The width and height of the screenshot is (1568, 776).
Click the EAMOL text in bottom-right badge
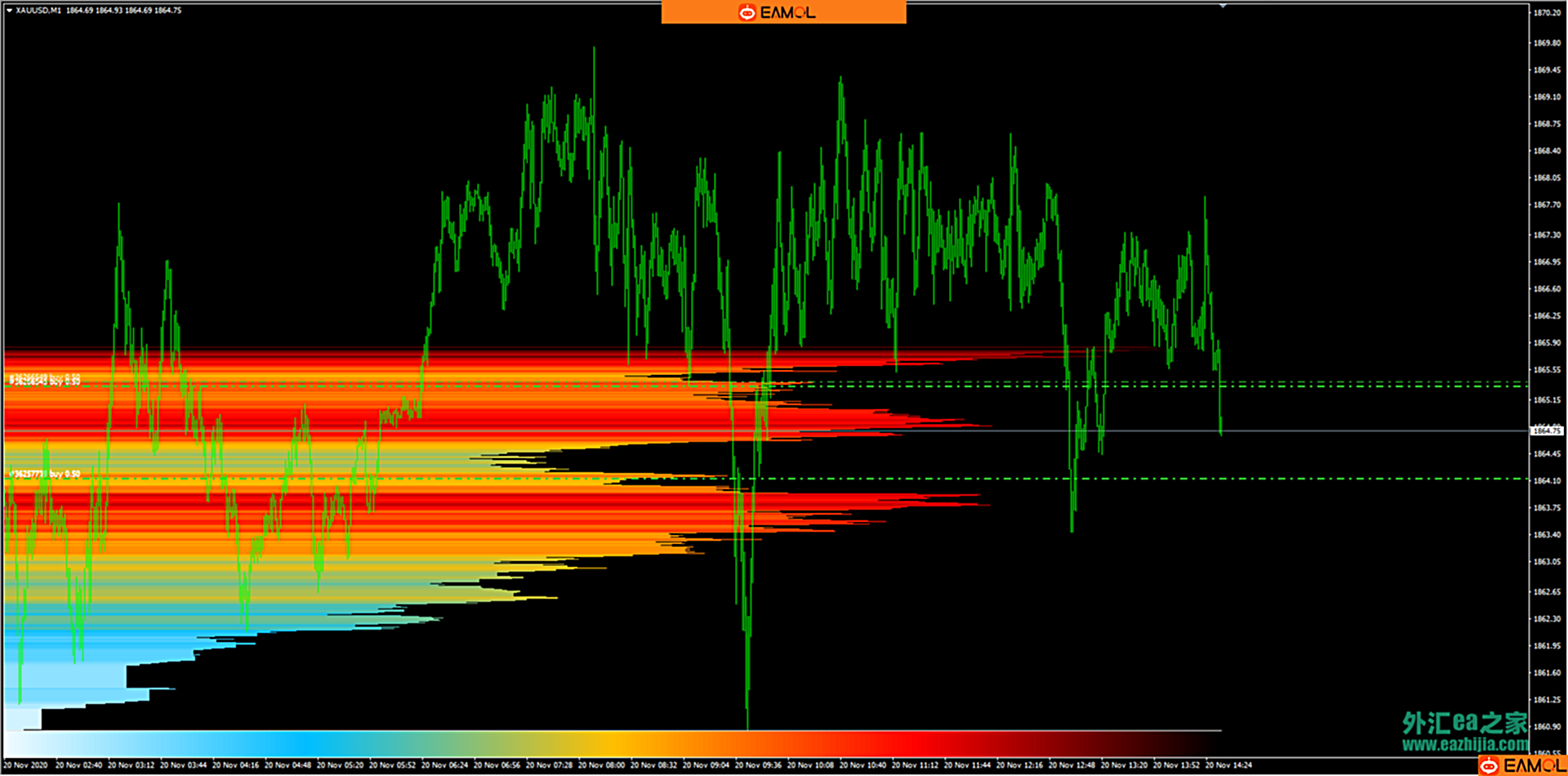point(1533,765)
